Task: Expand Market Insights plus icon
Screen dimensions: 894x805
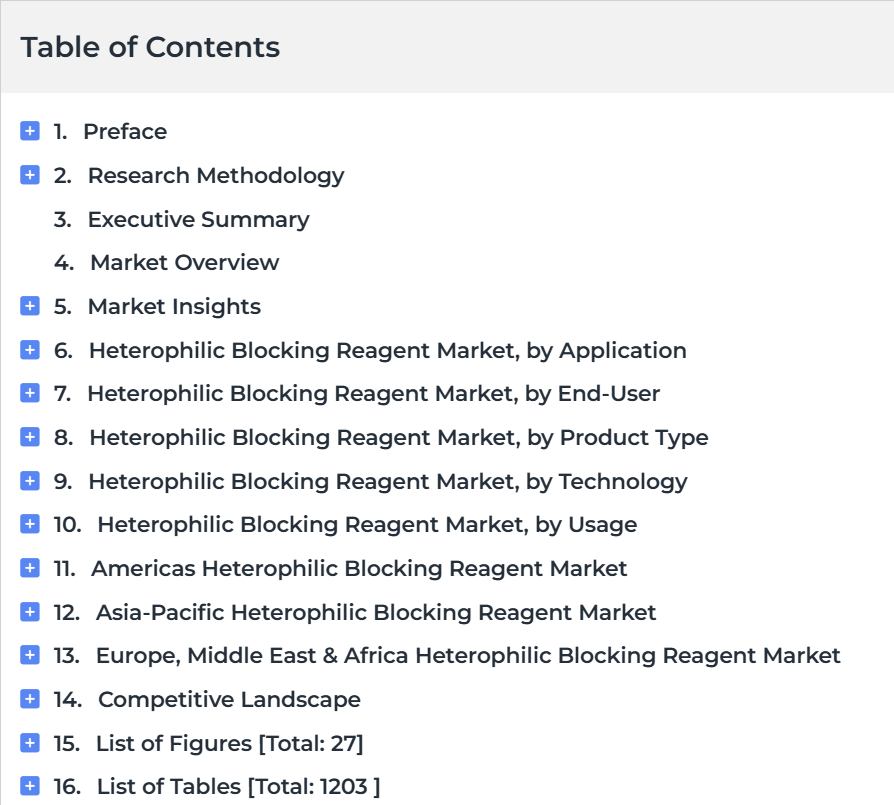Action: (x=30, y=306)
